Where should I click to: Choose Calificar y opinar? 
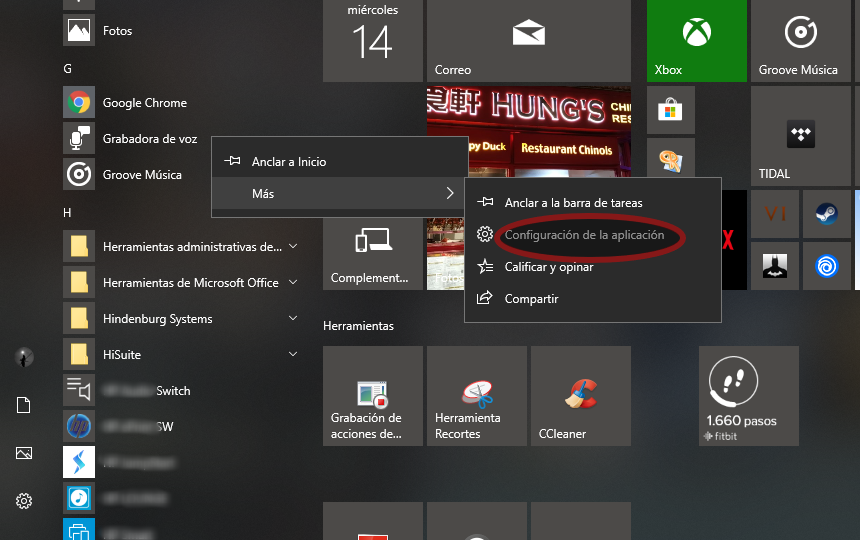592,266
